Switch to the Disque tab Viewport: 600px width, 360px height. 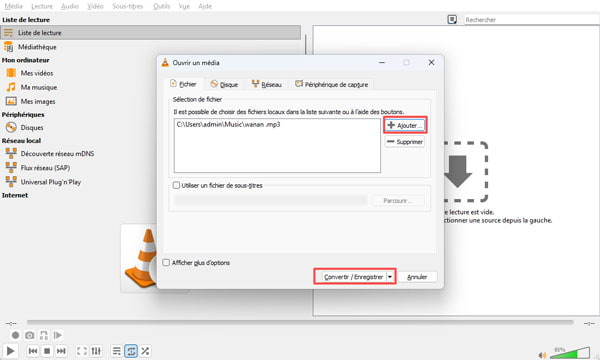[224, 84]
